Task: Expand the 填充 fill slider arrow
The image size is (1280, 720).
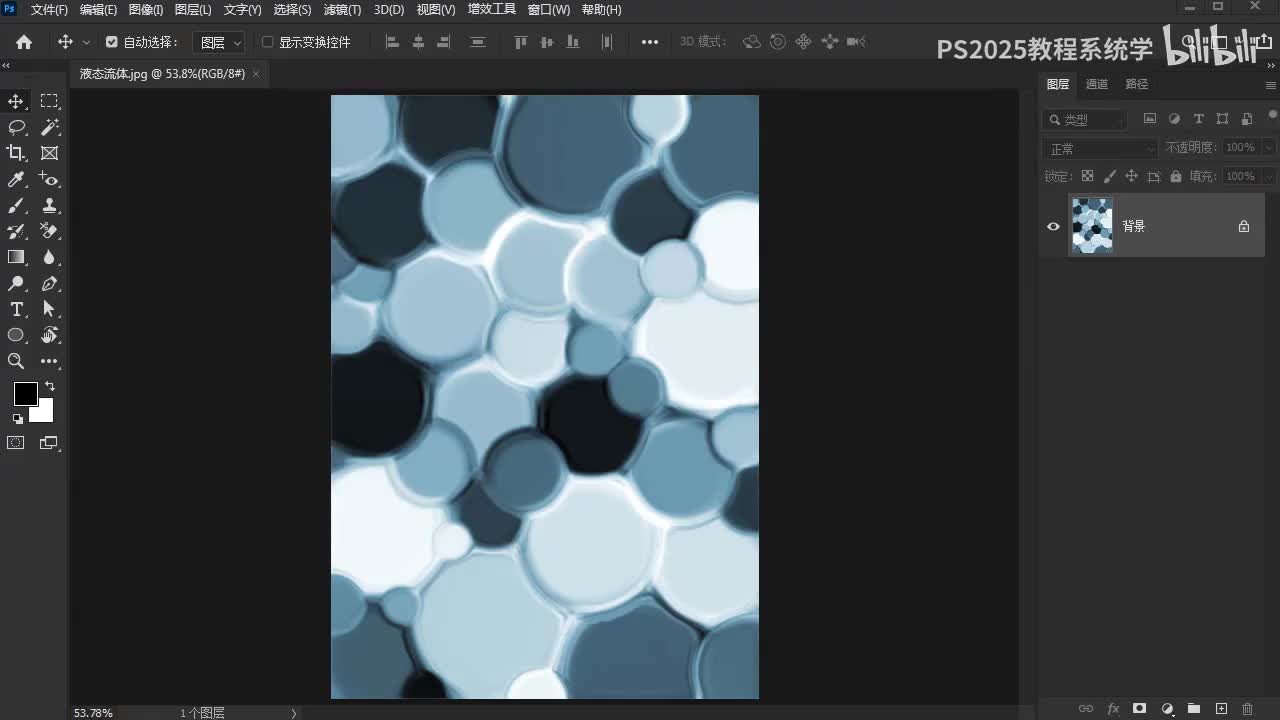Action: click(x=1269, y=176)
